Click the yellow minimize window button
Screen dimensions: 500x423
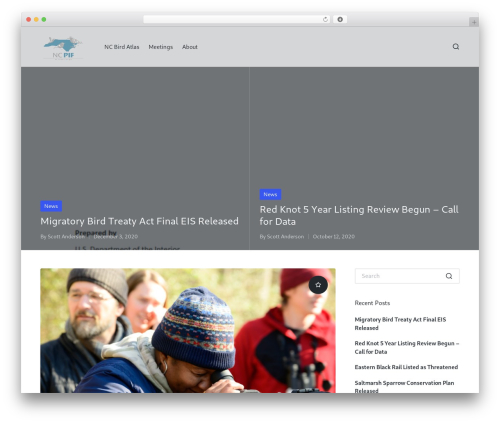tap(36, 19)
